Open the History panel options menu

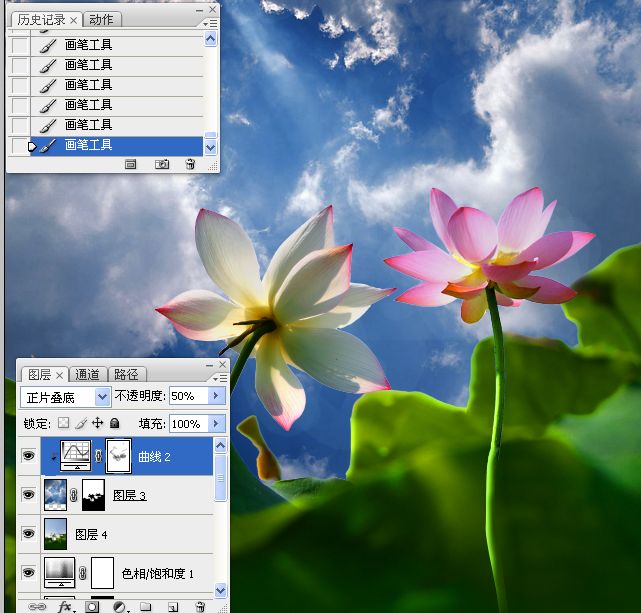coord(211,24)
